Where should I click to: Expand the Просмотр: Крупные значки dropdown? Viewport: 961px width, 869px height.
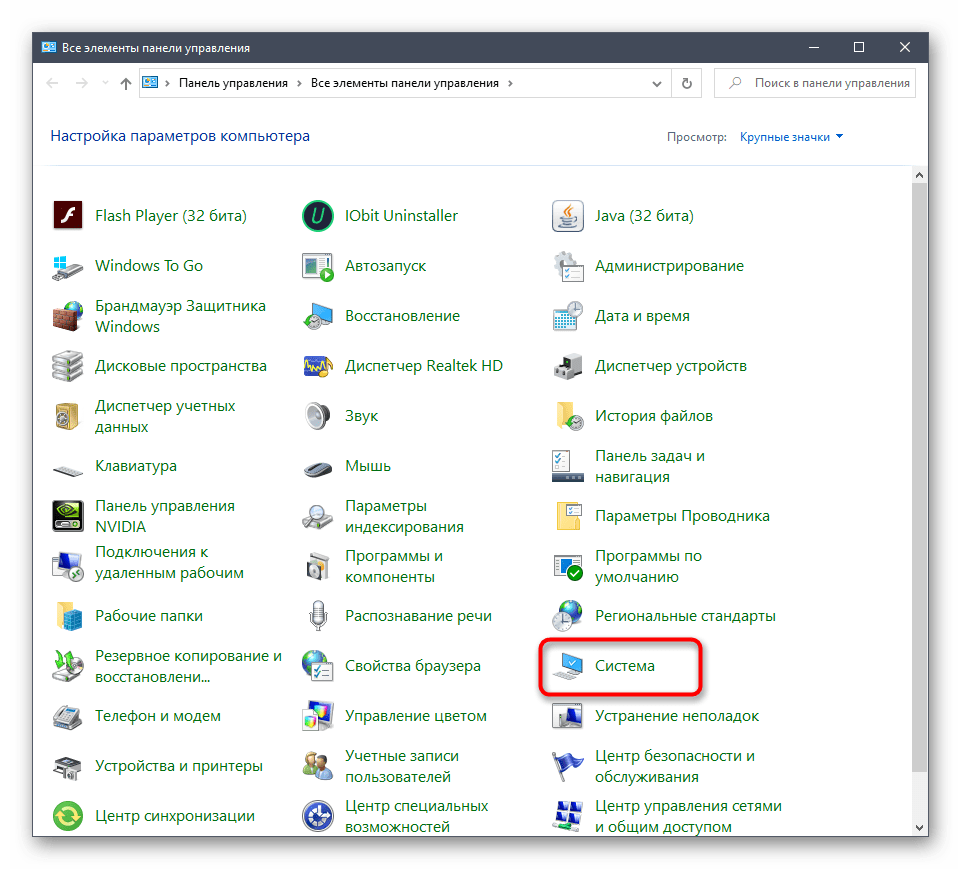point(791,137)
